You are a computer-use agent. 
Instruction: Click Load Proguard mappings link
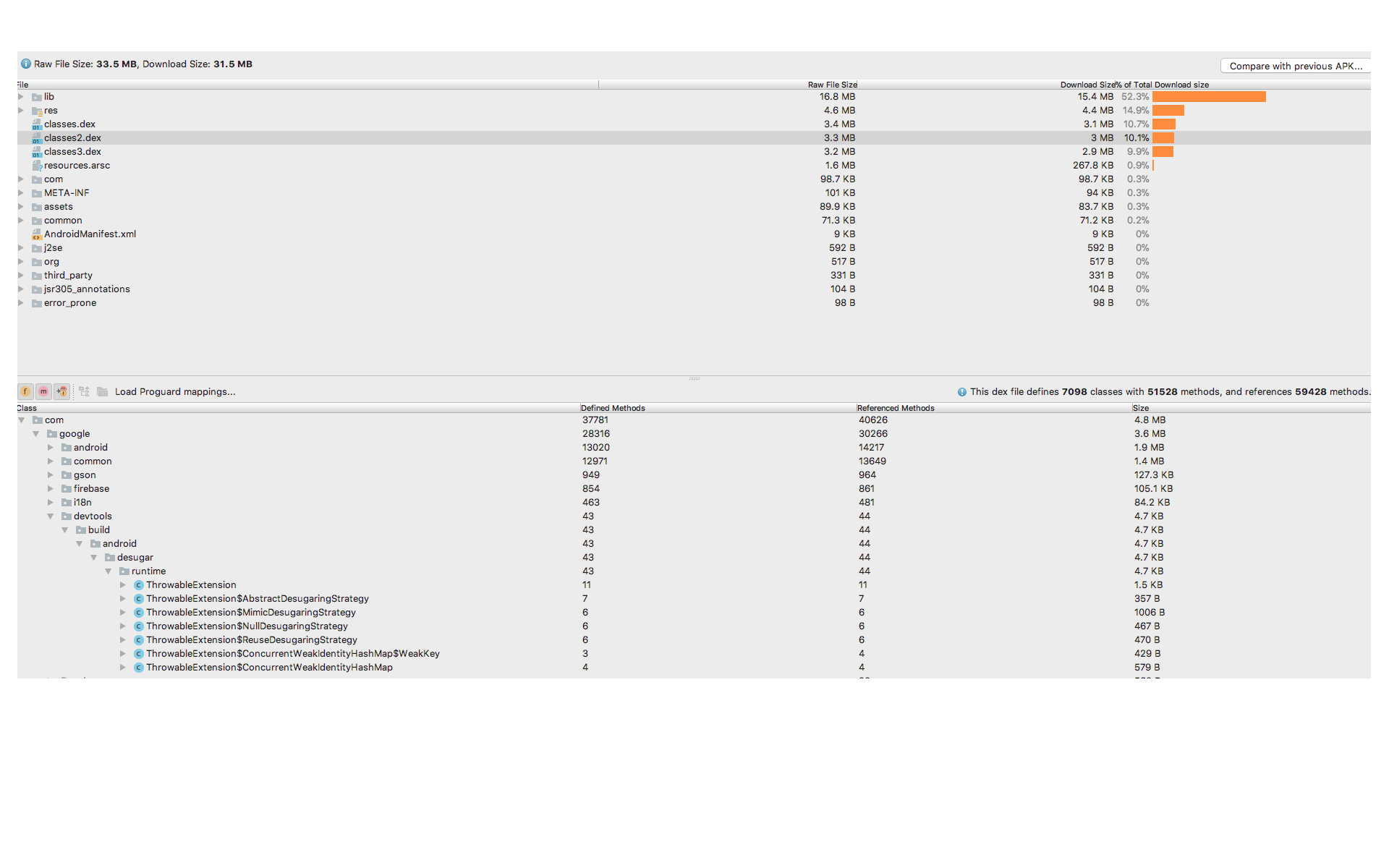point(175,391)
